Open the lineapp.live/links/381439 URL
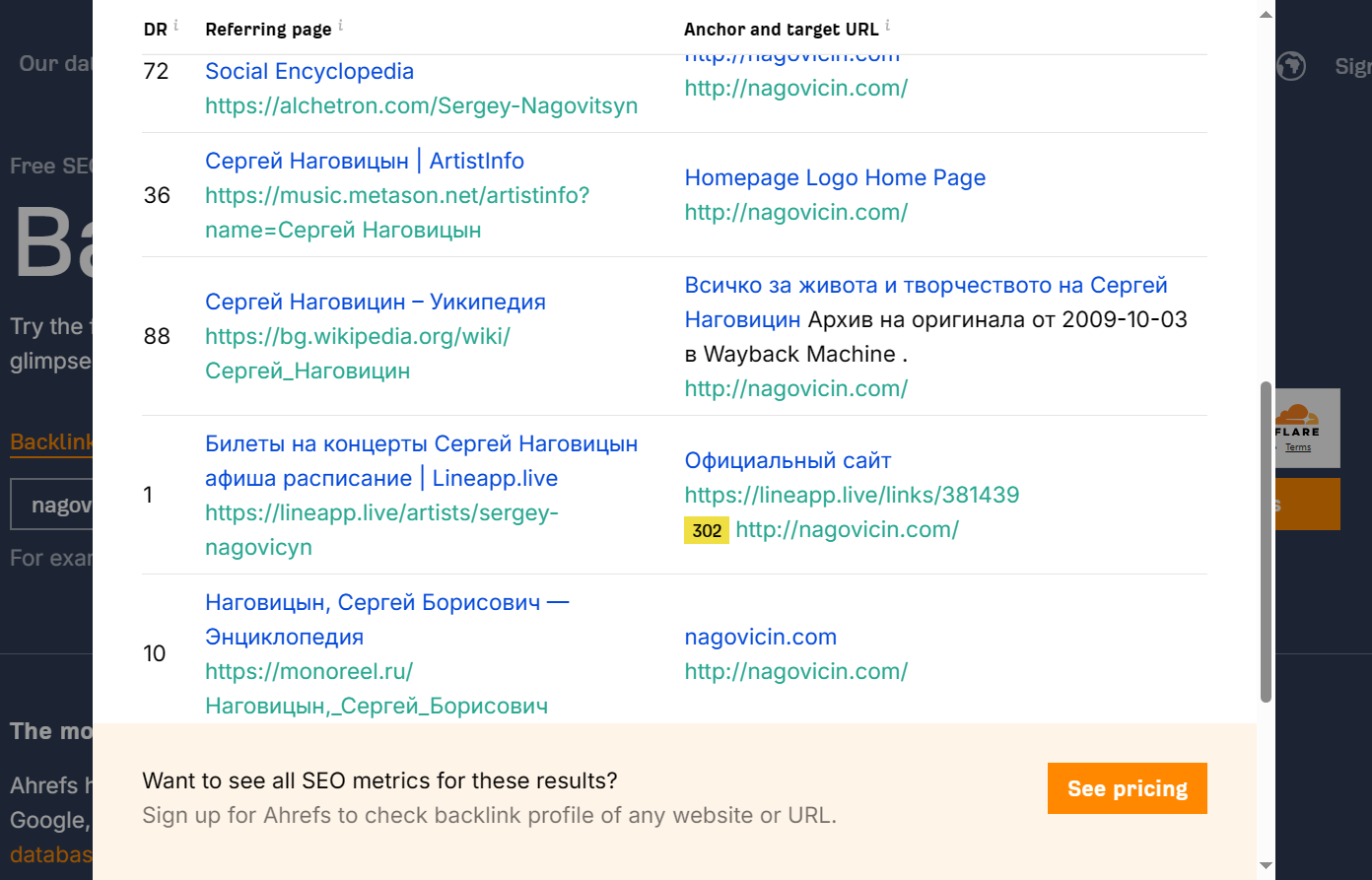The height and width of the screenshot is (880, 1372). coord(852,495)
